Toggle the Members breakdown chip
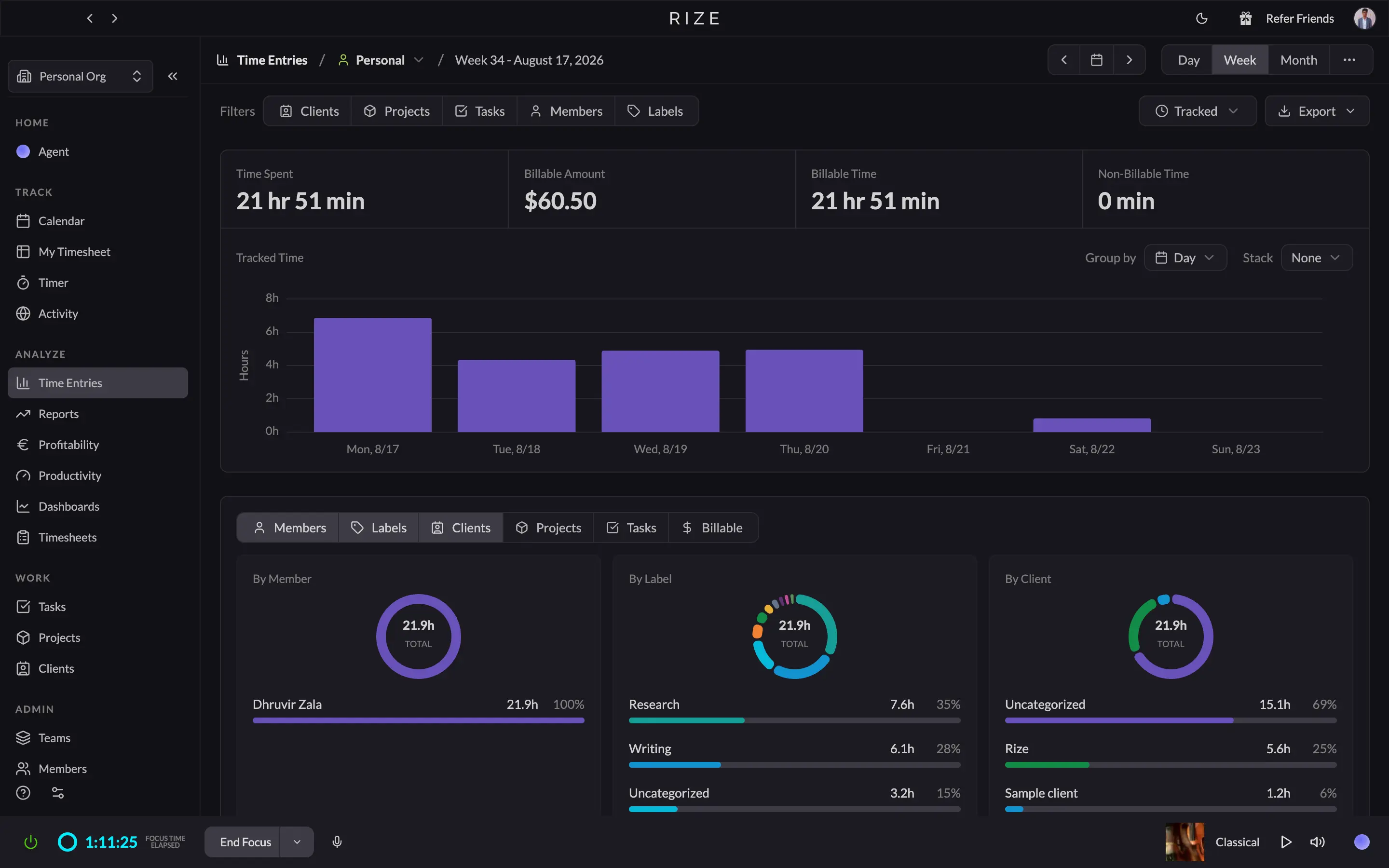This screenshot has height=868, width=1389. click(x=288, y=528)
